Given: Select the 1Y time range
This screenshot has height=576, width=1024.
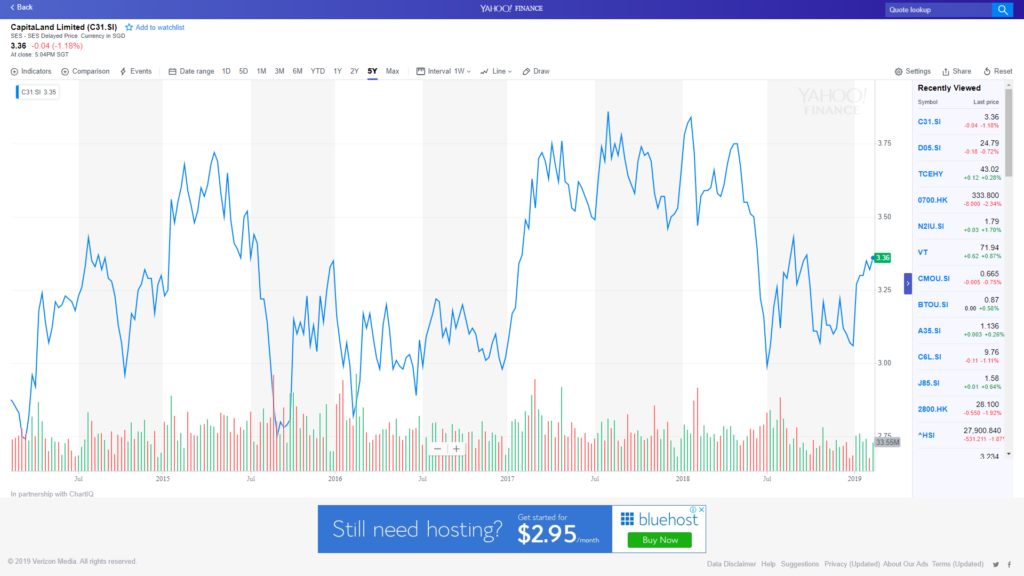Looking at the screenshot, I should point(338,71).
